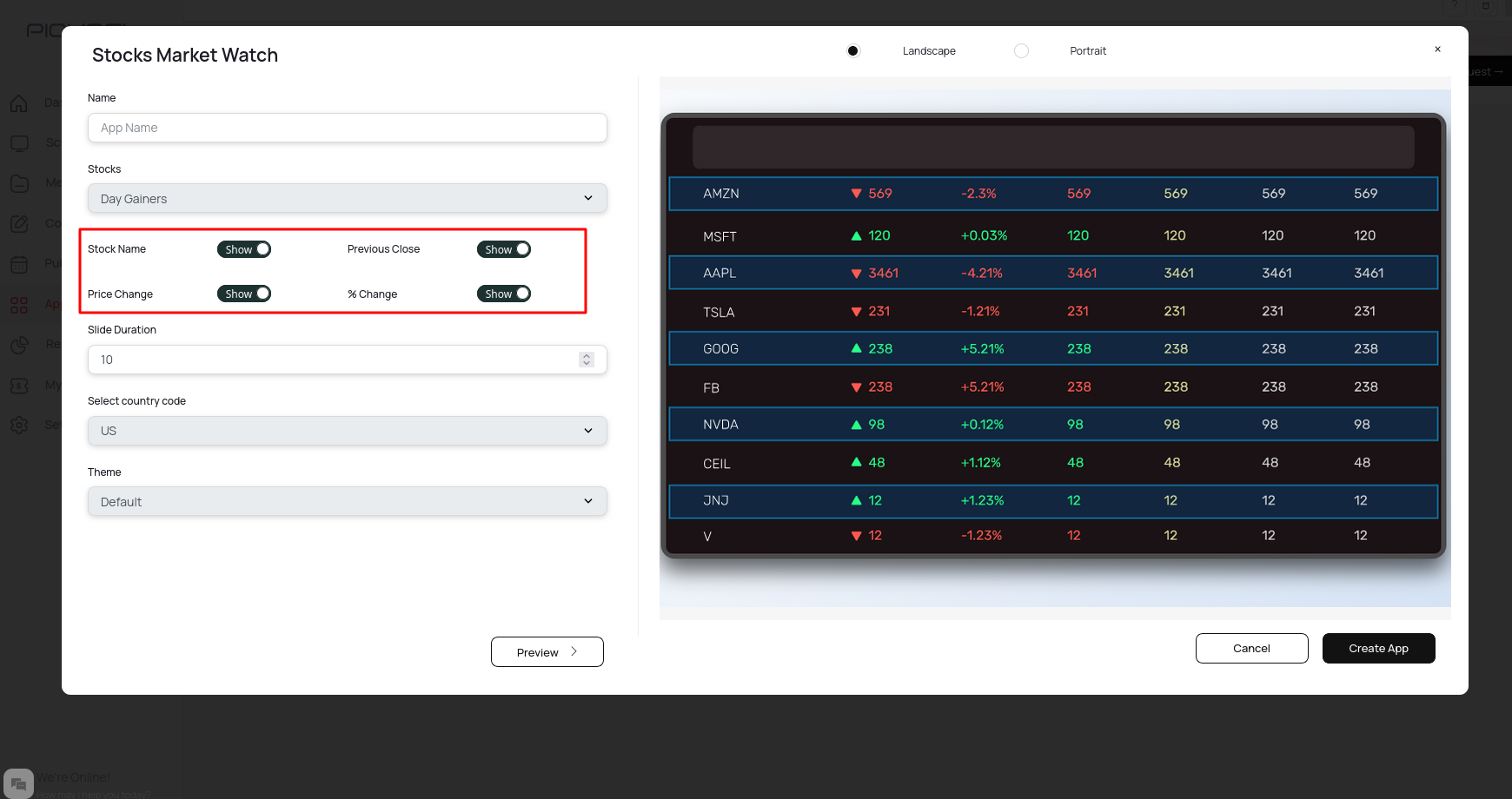
Task: Select the Screens icon in sidebar
Action: tap(19, 142)
